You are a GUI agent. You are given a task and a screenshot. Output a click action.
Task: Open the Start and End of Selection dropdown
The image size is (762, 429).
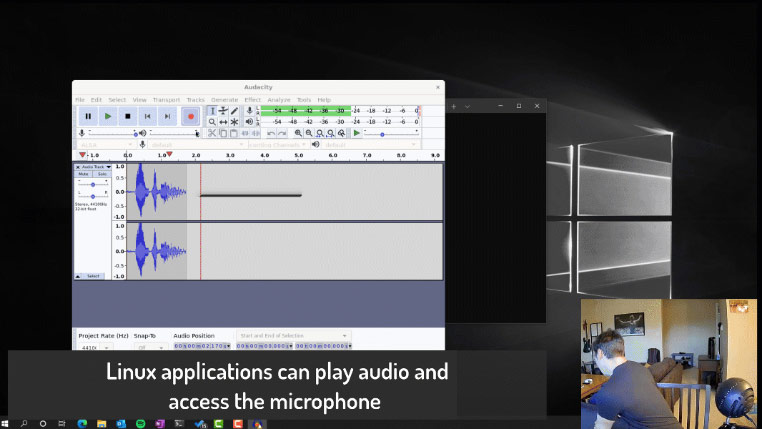tap(345, 335)
